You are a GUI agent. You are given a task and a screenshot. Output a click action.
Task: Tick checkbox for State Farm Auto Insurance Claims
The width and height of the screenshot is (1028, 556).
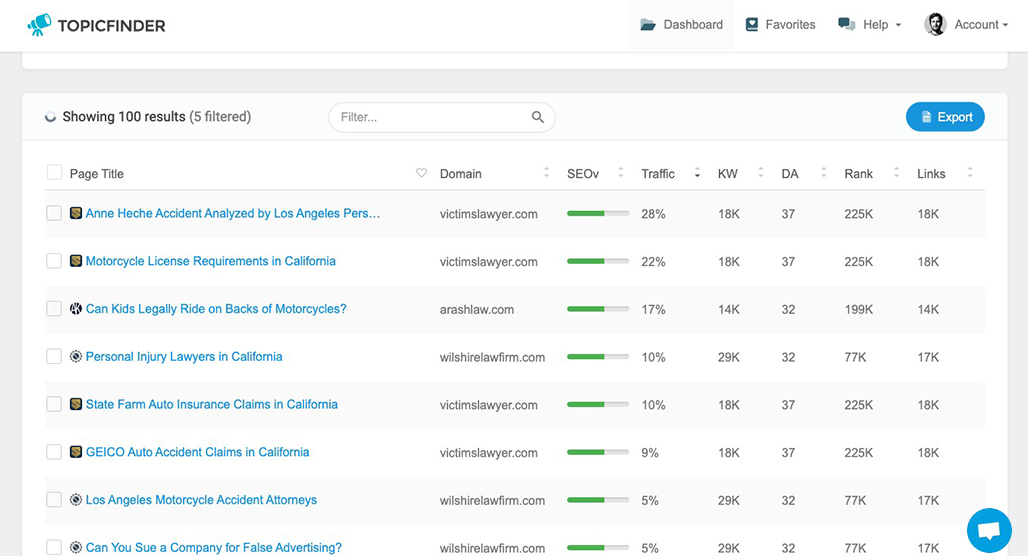[x=54, y=404]
